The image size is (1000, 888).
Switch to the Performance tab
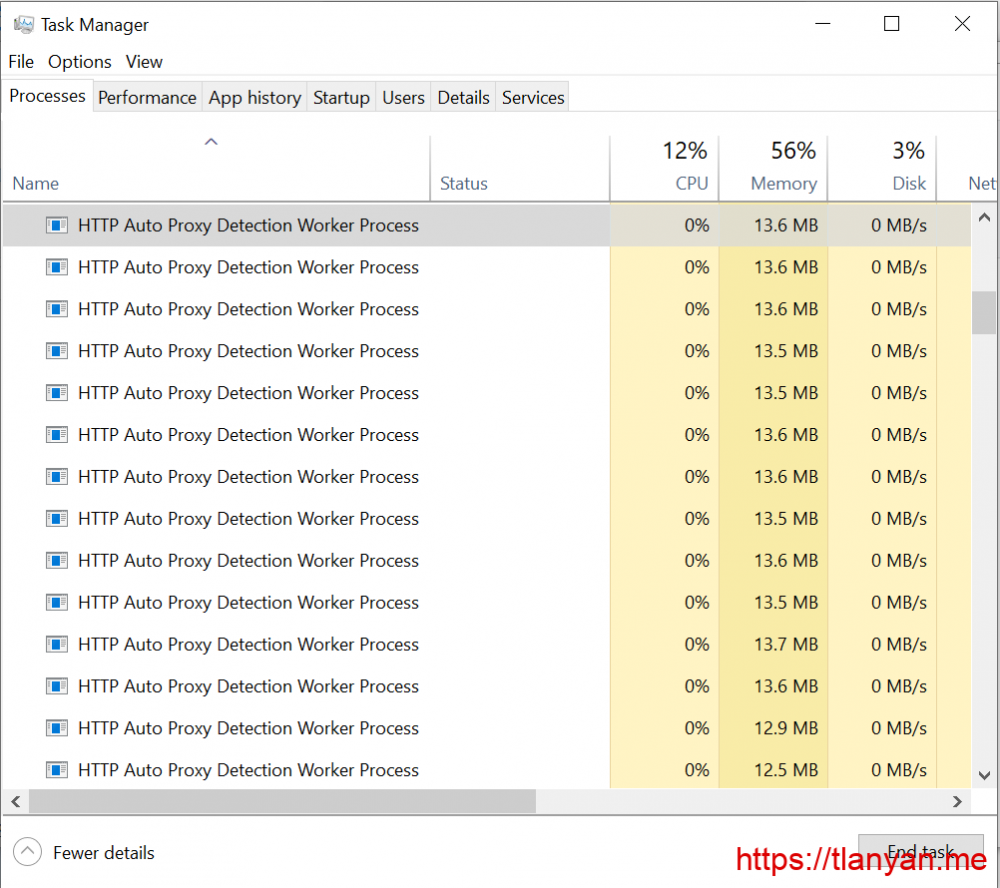147,97
